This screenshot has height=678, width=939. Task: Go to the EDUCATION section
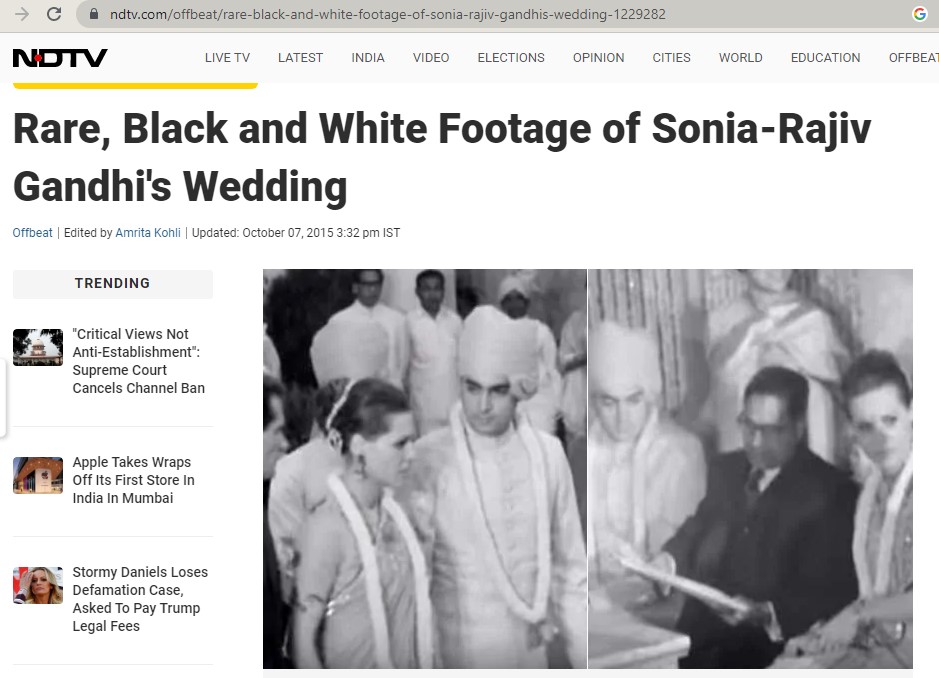pyautogui.click(x=825, y=57)
